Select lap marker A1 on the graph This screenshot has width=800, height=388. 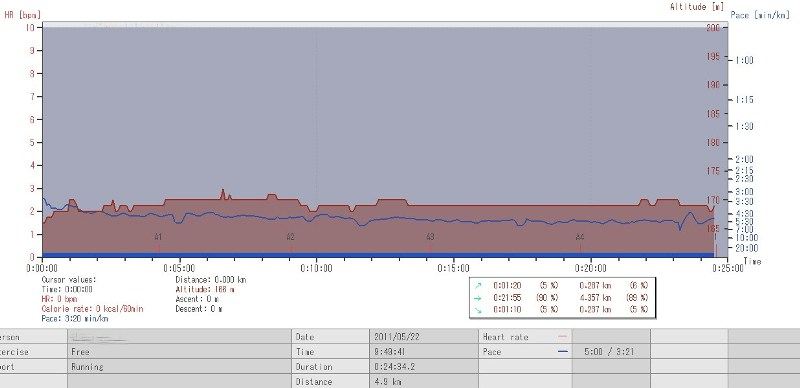pos(158,237)
